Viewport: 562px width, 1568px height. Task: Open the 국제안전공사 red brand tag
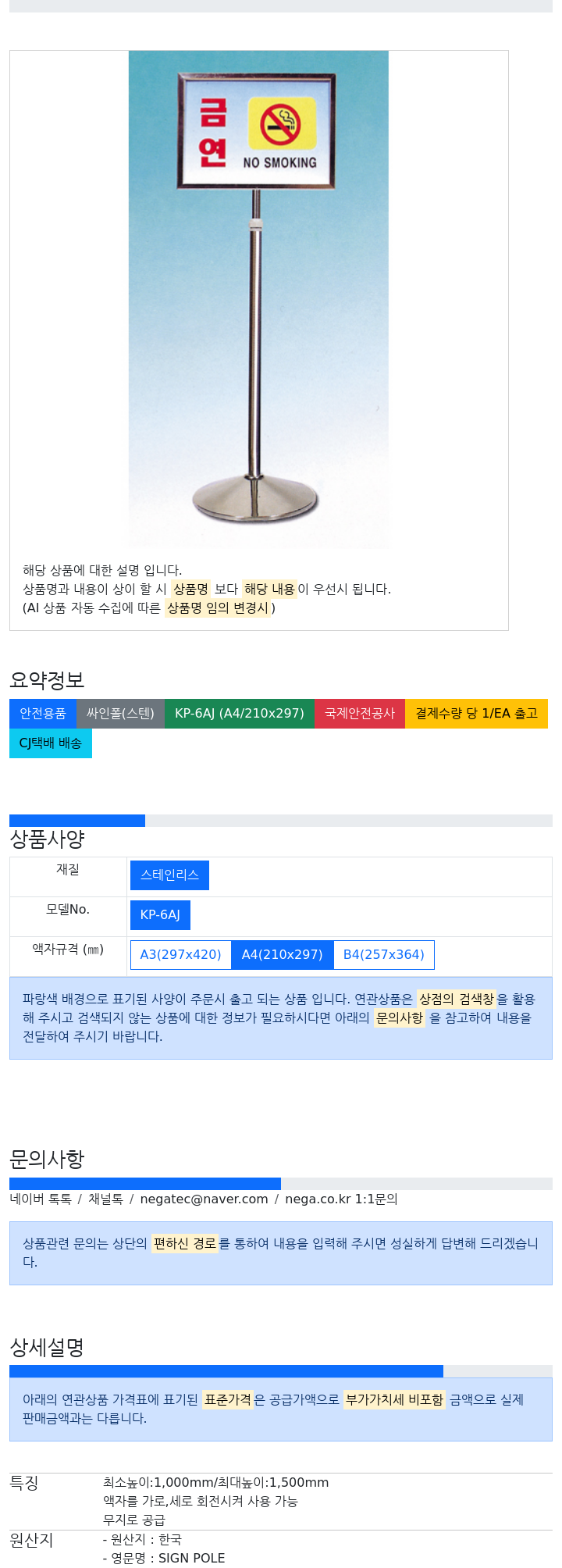[x=360, y=714]
